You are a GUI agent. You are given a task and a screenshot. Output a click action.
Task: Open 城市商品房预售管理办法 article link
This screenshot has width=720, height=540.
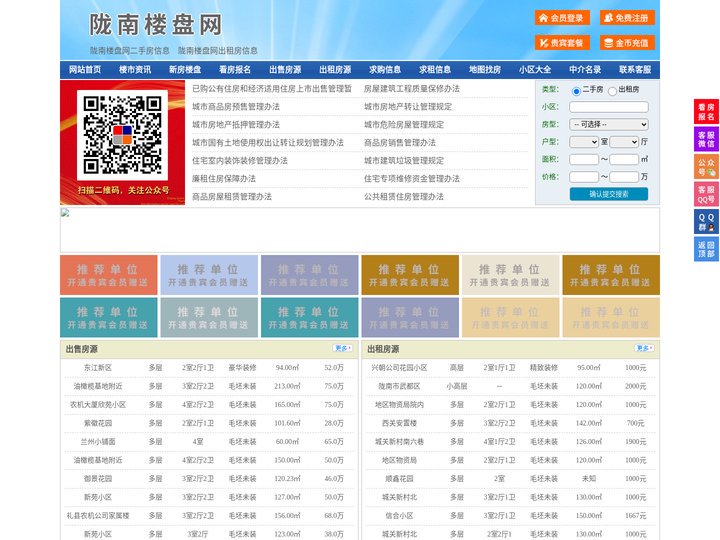click(236, 107)
